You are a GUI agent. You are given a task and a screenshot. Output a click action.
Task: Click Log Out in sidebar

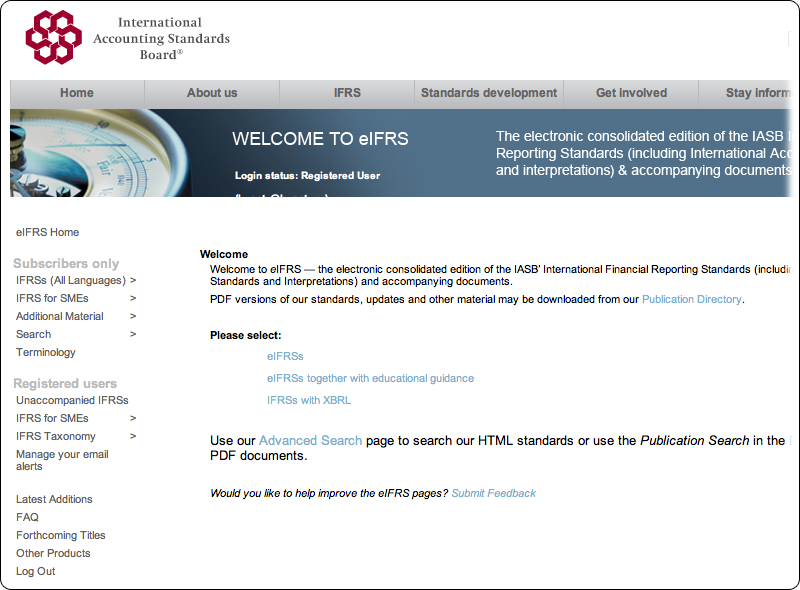coord(35,571)
